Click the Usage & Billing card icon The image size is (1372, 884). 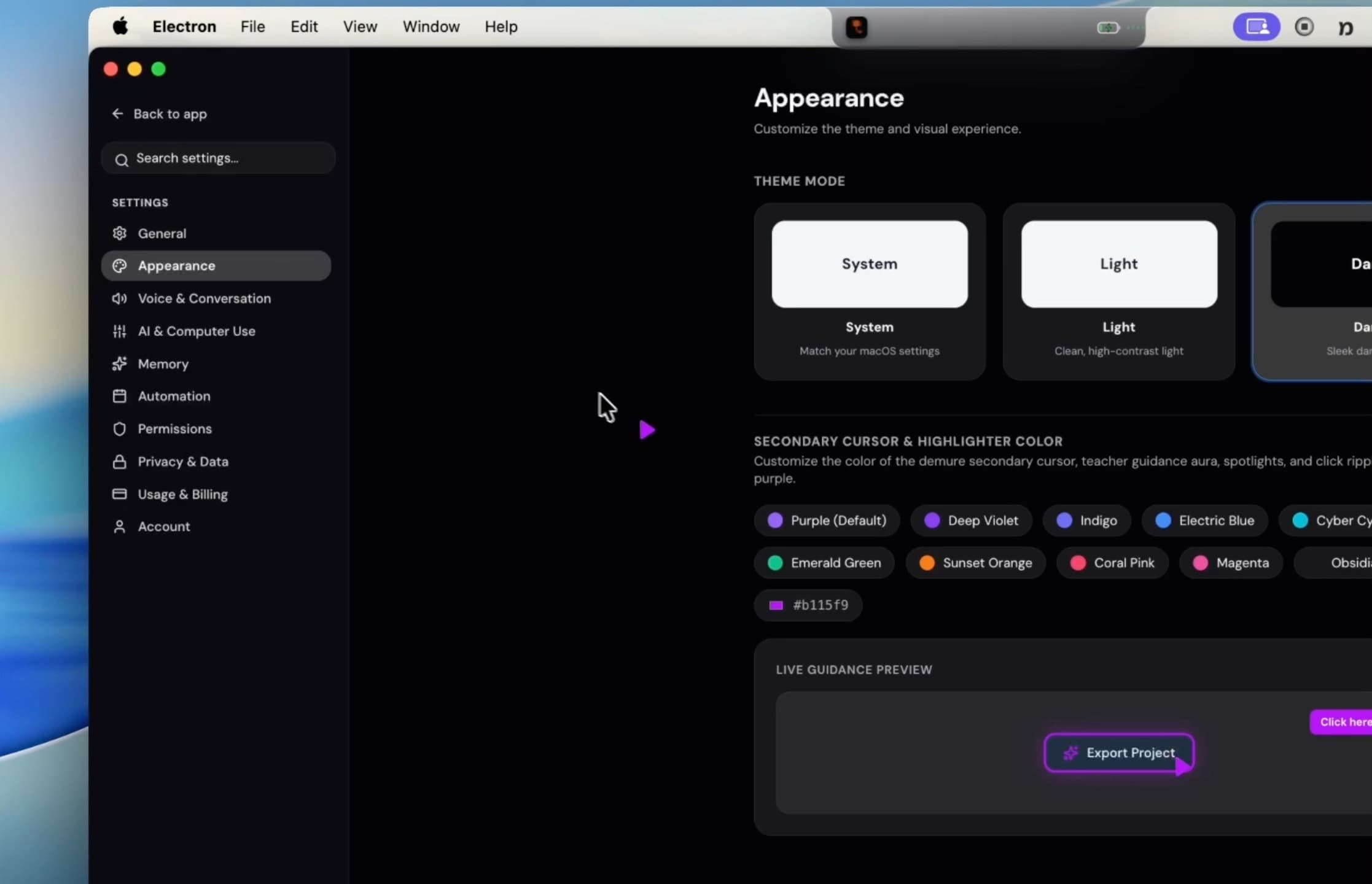click(x=120, y=494)
